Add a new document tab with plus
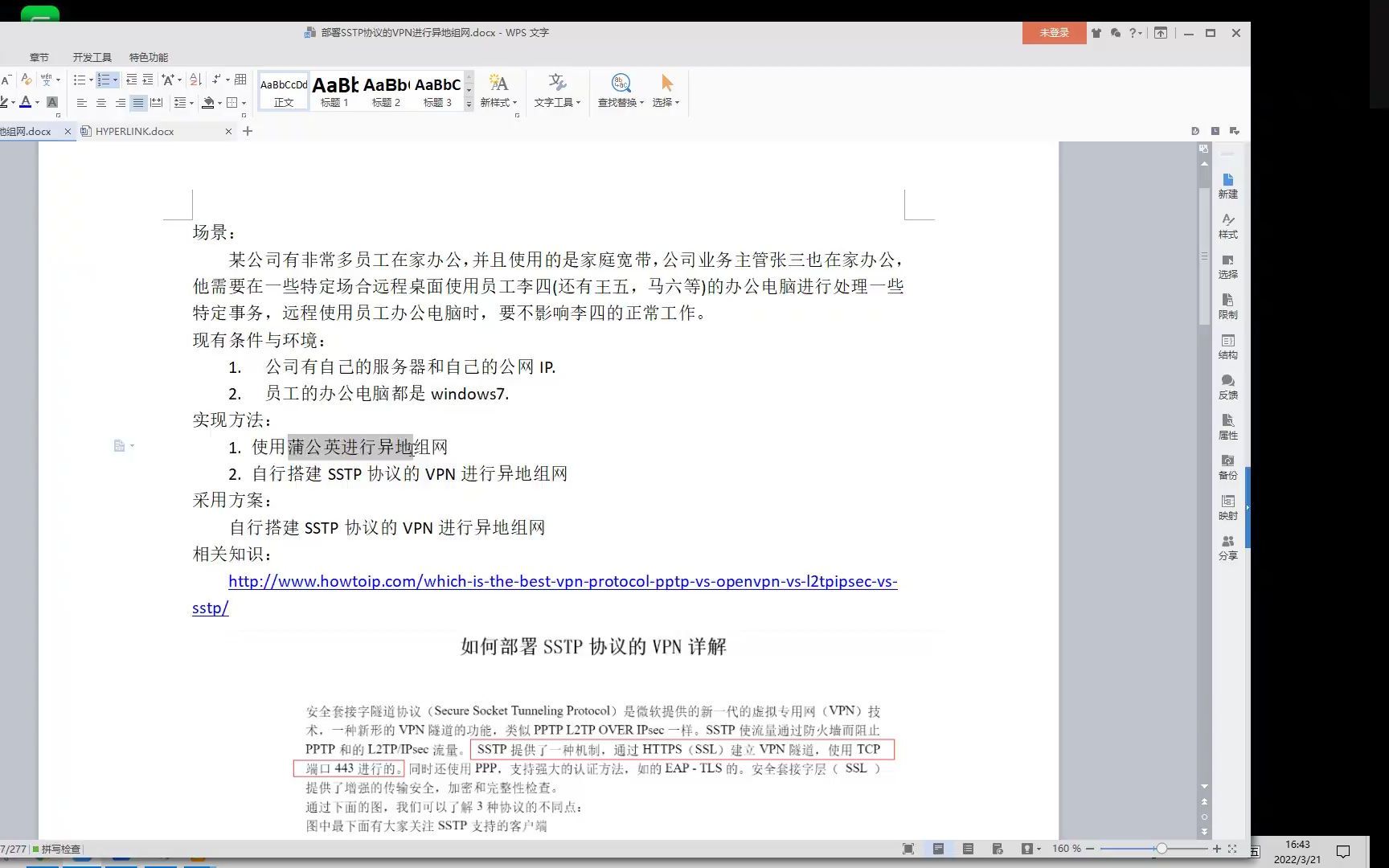This screenshot has height=868, width=1389. tap(248, 131)
